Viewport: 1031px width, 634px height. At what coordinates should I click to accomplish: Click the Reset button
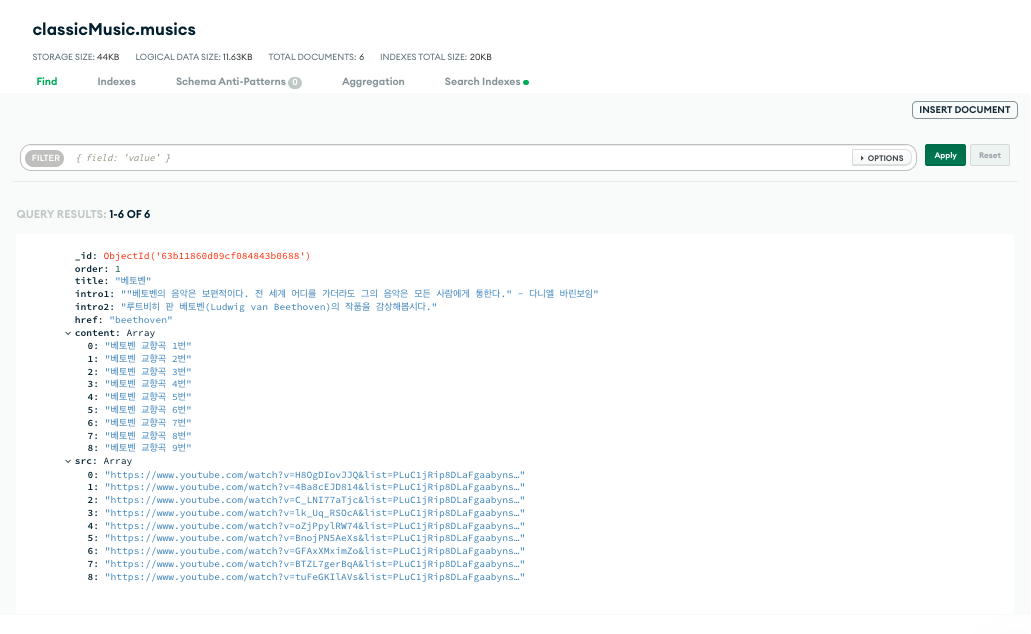coord(989,155)
